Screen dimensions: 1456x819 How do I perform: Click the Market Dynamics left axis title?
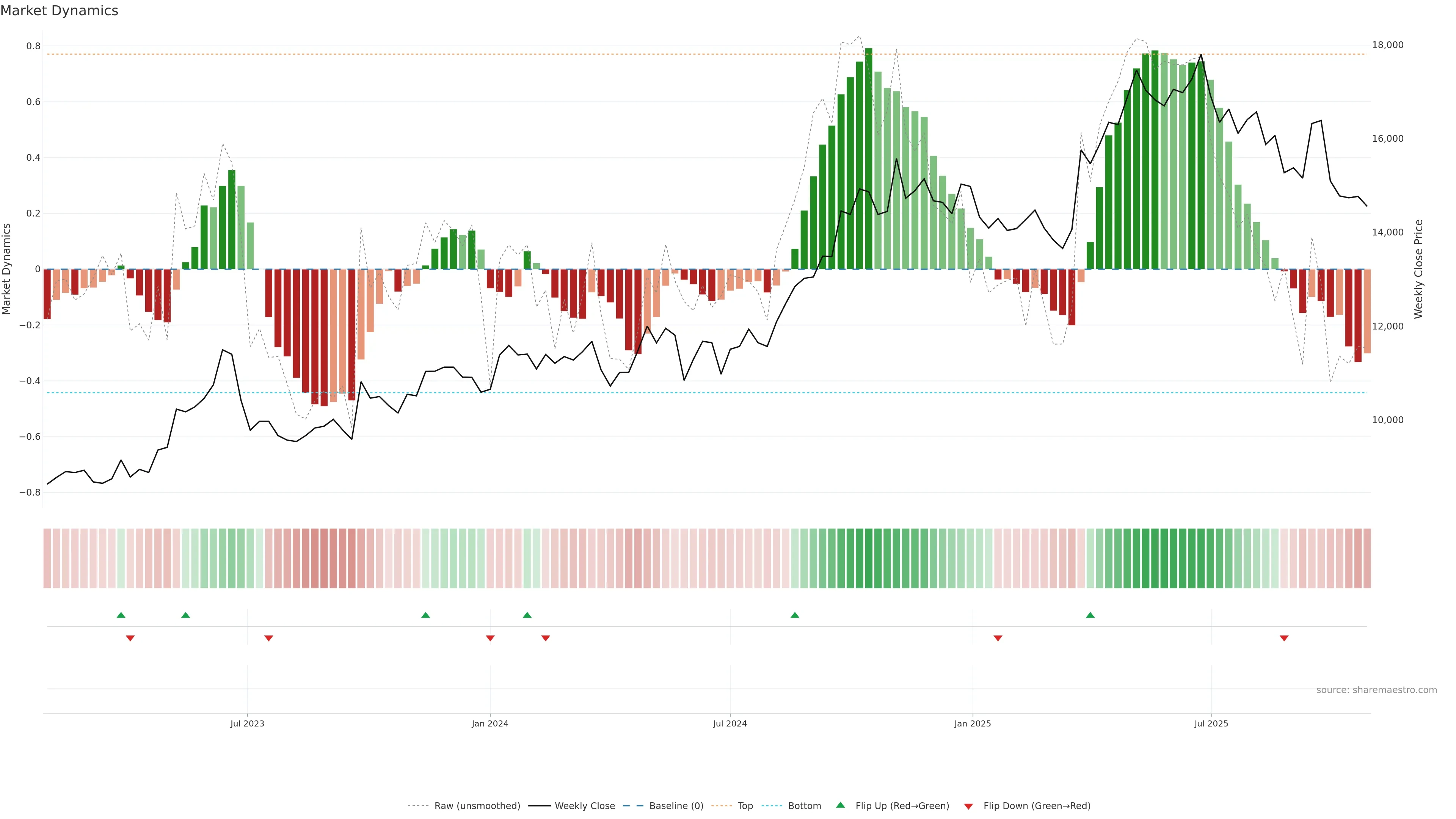click(x=7, y=269)
